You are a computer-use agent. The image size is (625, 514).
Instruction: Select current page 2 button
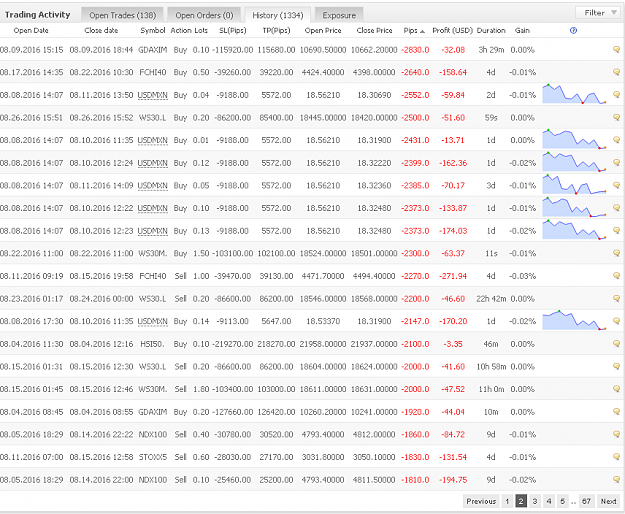521,501
